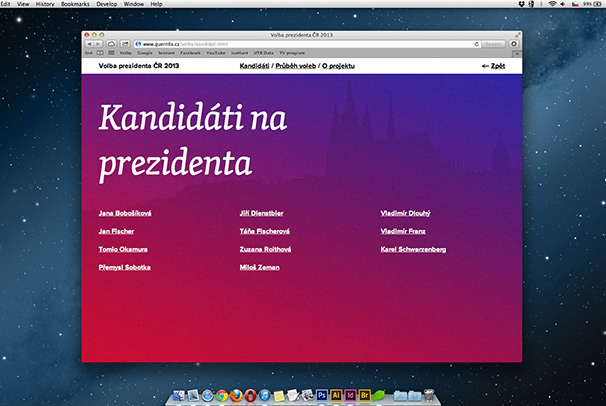Image resolution: width=606 pixels, height=406 pixels.
Task: Click the Safari Reader button
Action: (494, 44)
